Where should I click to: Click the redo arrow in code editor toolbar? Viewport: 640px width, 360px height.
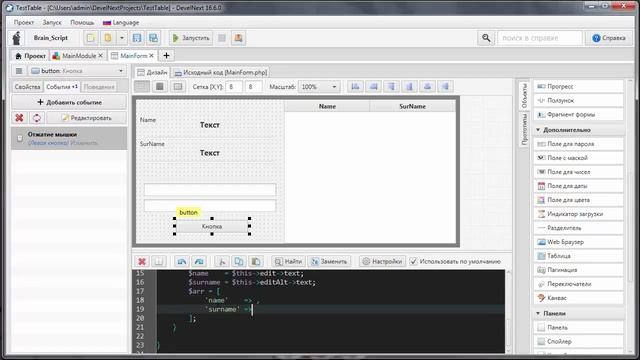(199, 261)
